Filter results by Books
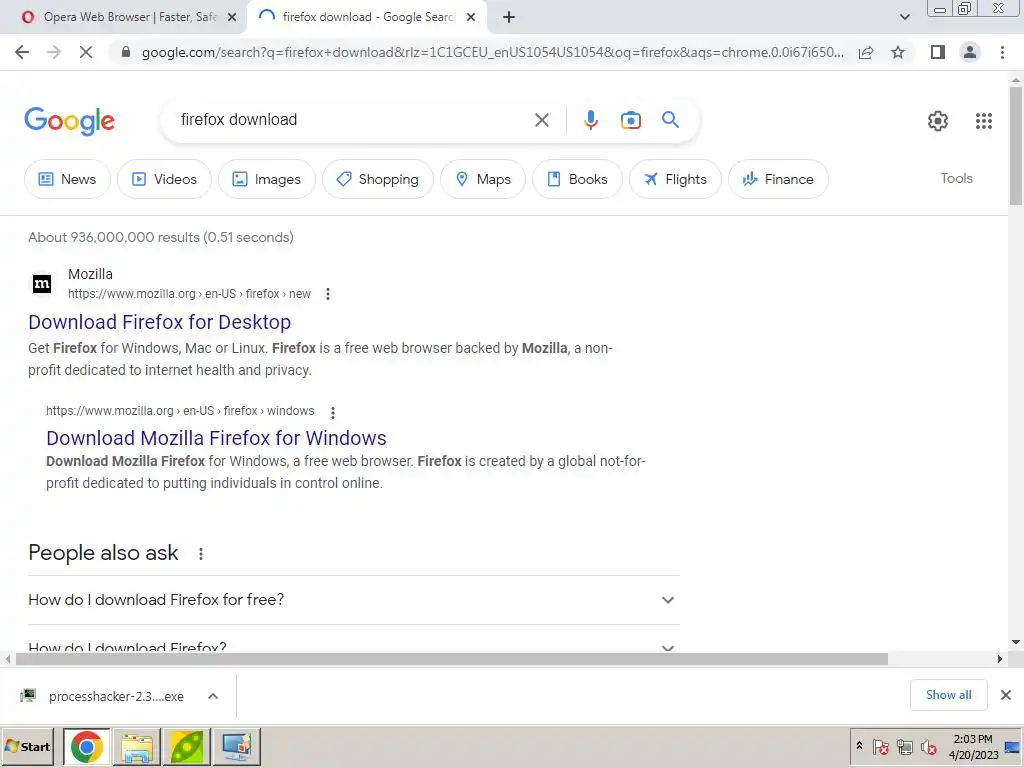 pos(577,179)
